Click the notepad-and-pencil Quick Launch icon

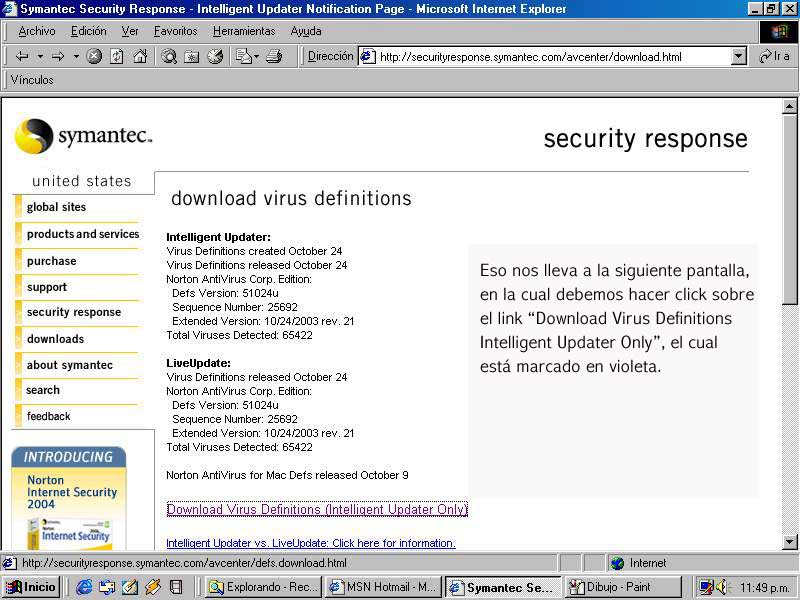(130, 587)
